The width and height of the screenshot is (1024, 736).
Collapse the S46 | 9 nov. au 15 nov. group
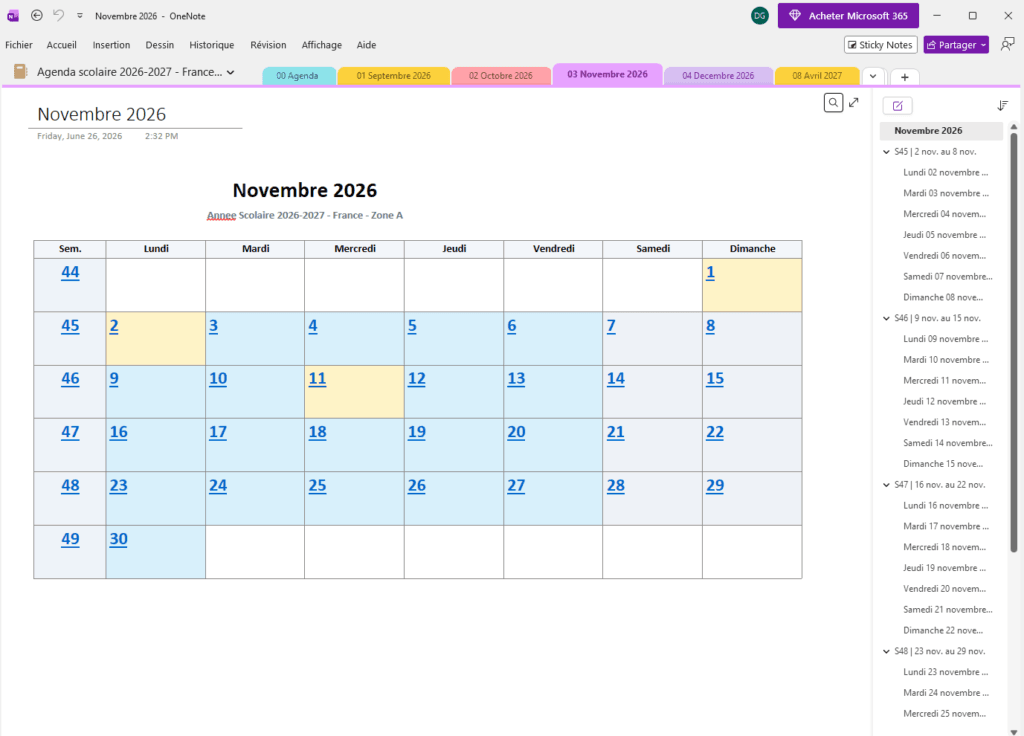tap(886, 318)
